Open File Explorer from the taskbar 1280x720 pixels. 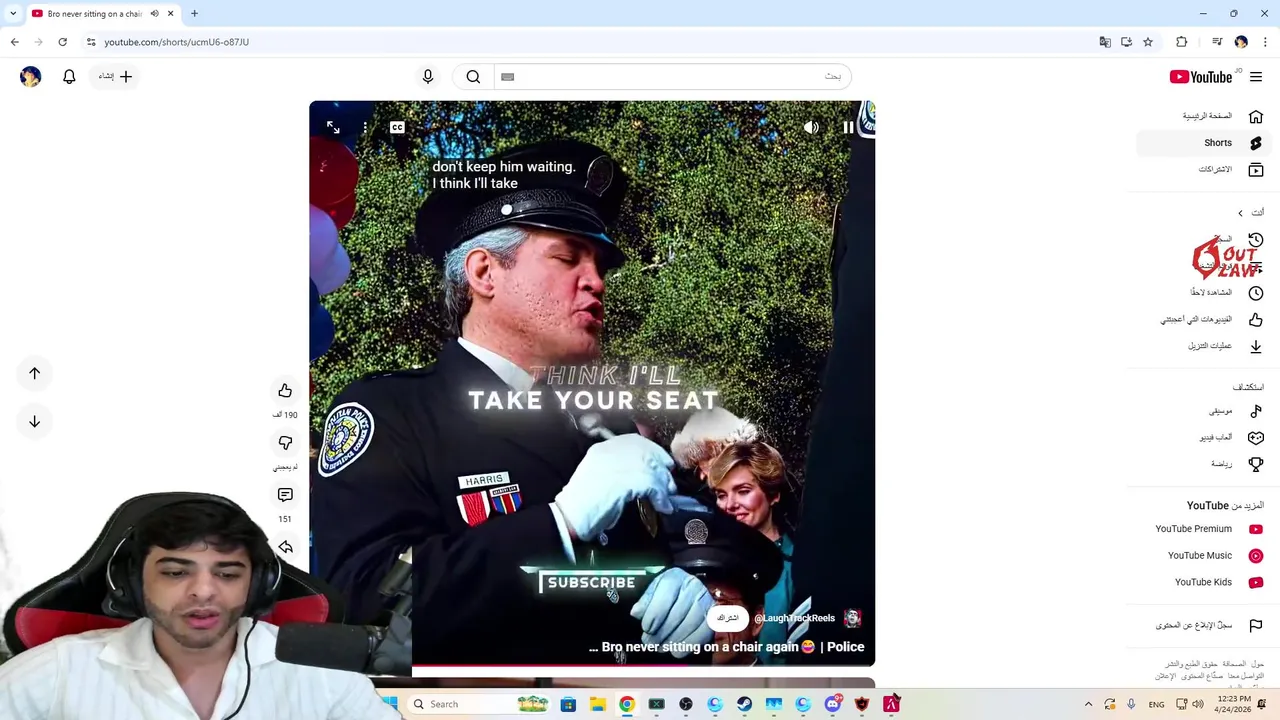click(597, 704)
